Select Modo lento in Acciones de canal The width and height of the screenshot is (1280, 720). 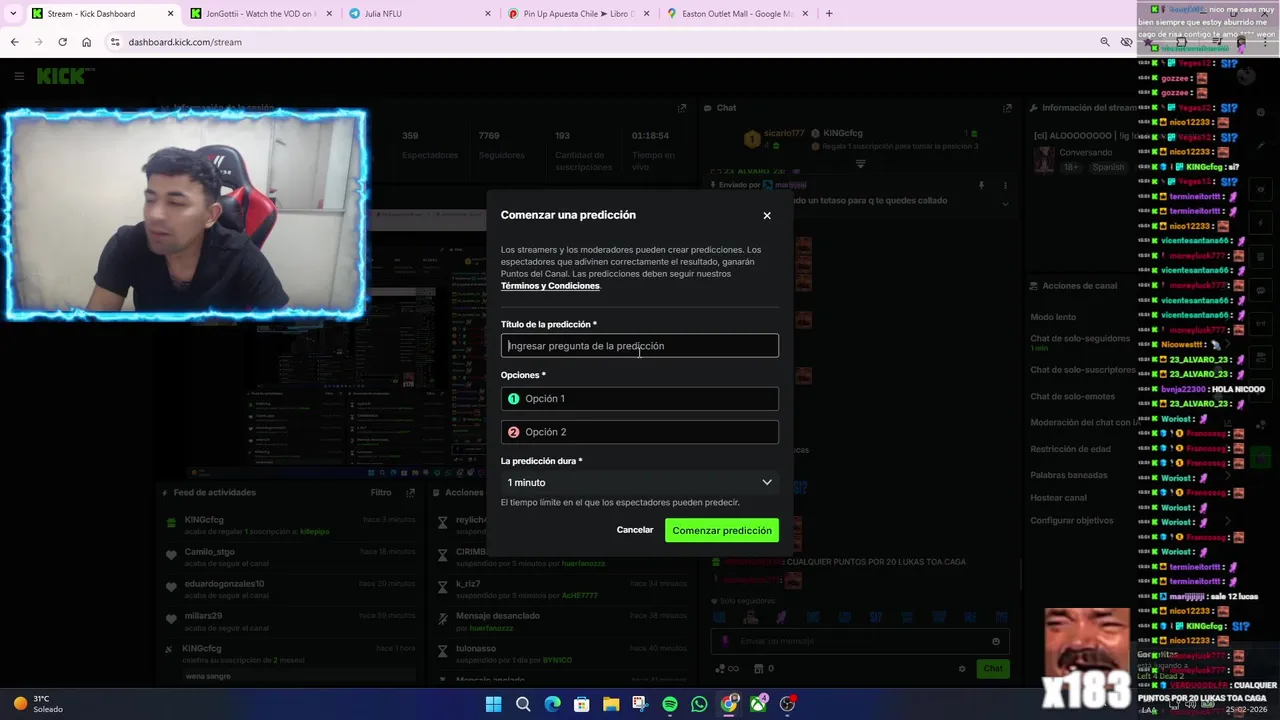click(1054, 317)
